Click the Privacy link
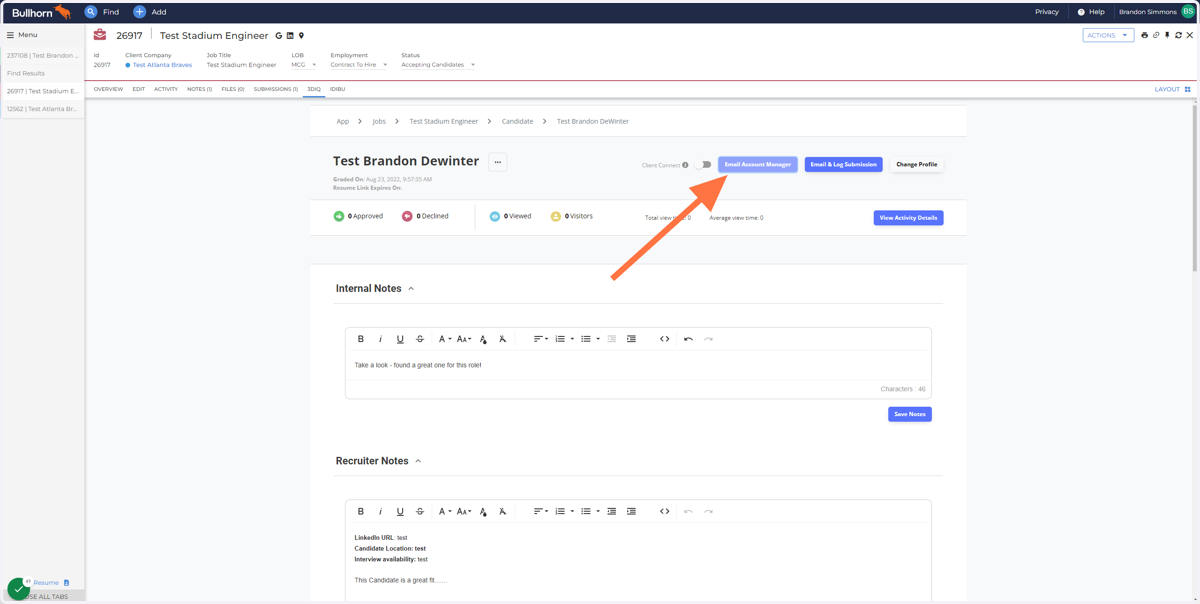Image resolution: width=1200 pixels, height=604 pixels. coord(1047,12)
